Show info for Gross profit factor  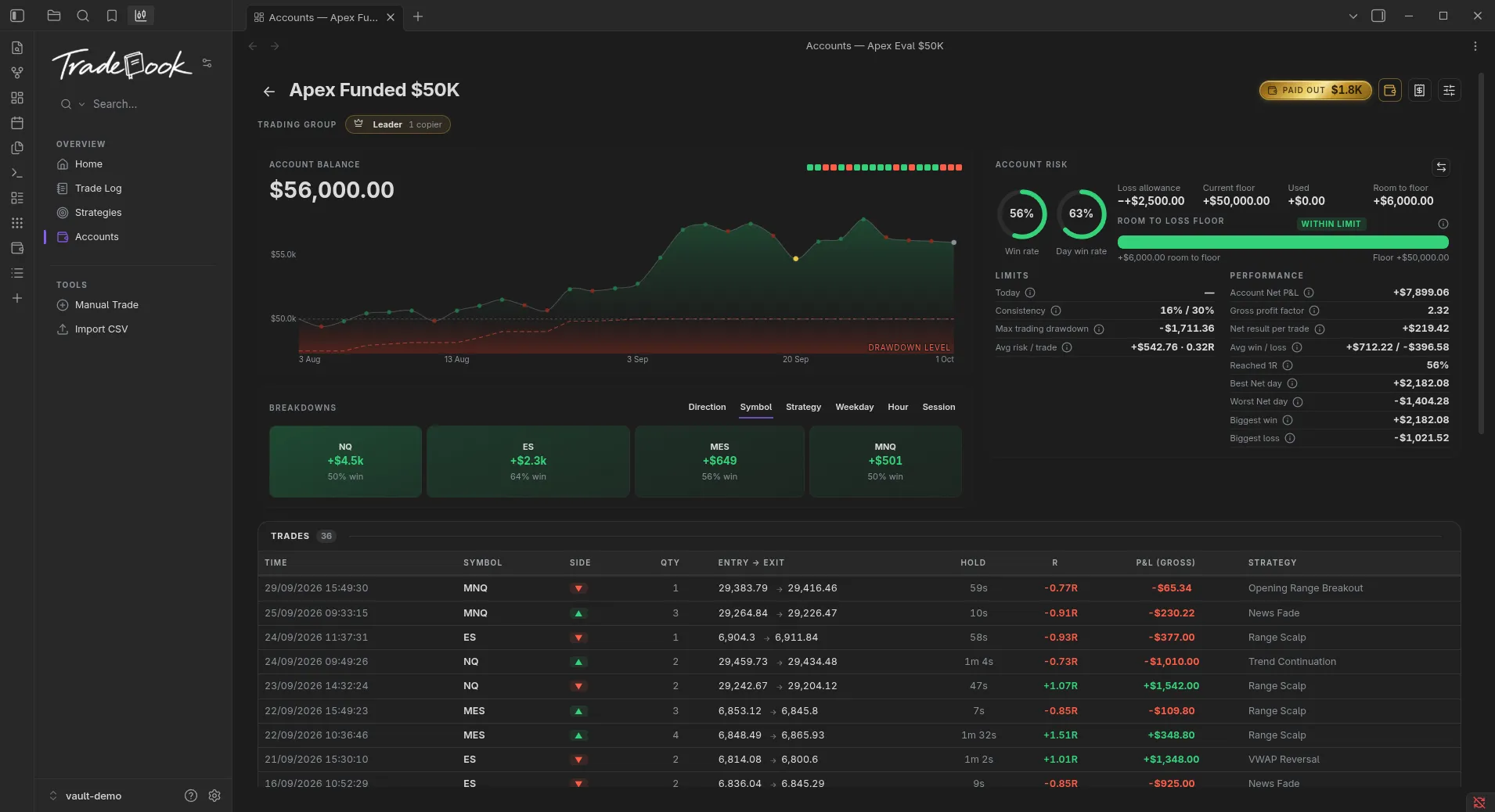click(1314, 311)
